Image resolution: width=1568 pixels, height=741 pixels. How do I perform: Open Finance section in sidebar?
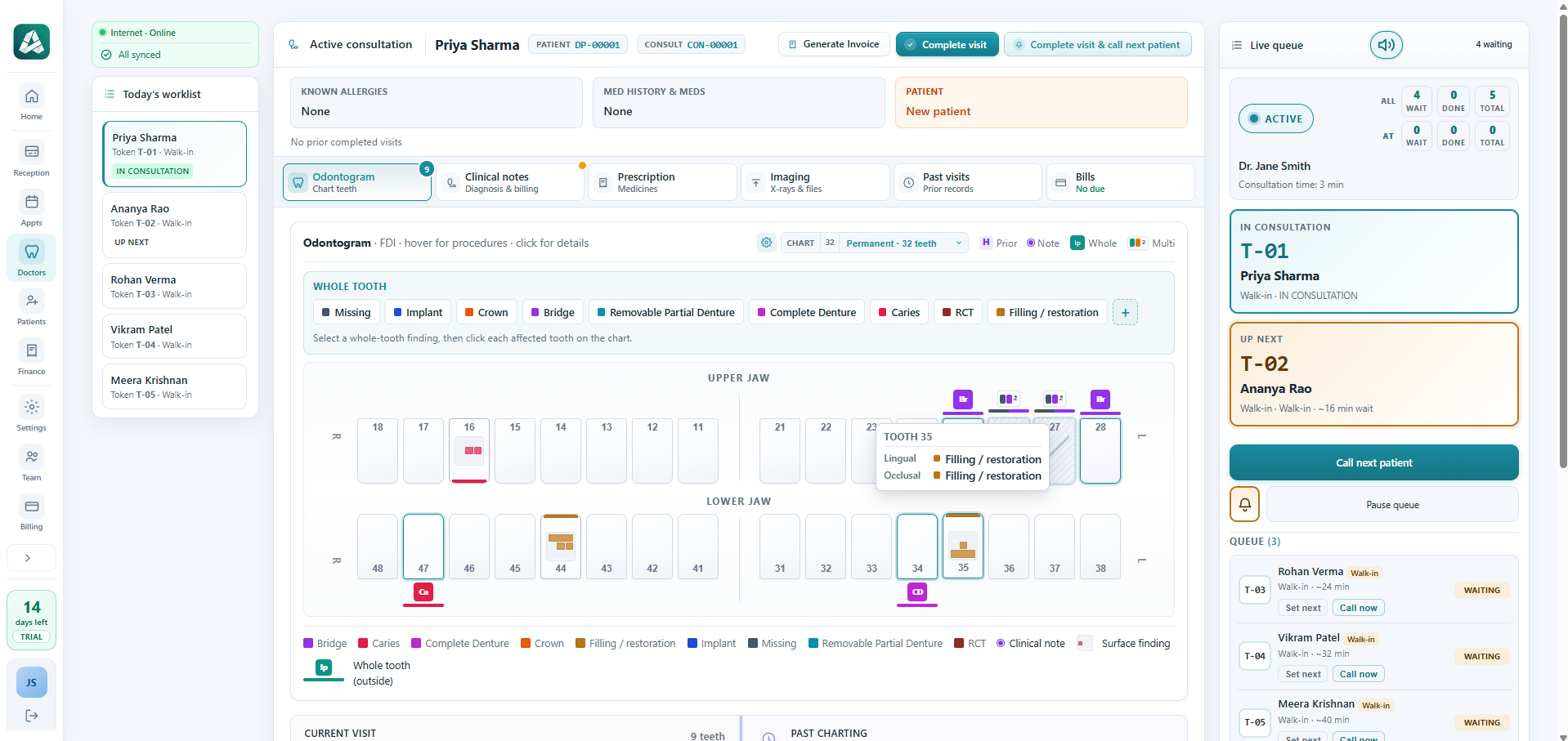coord(31,358)
